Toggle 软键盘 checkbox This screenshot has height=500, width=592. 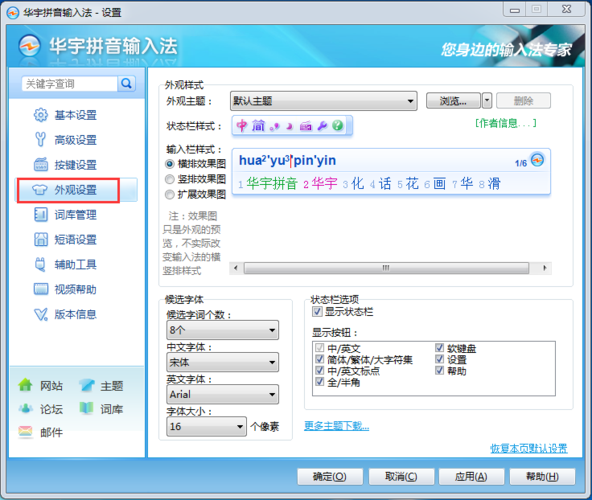click(439, 347)
